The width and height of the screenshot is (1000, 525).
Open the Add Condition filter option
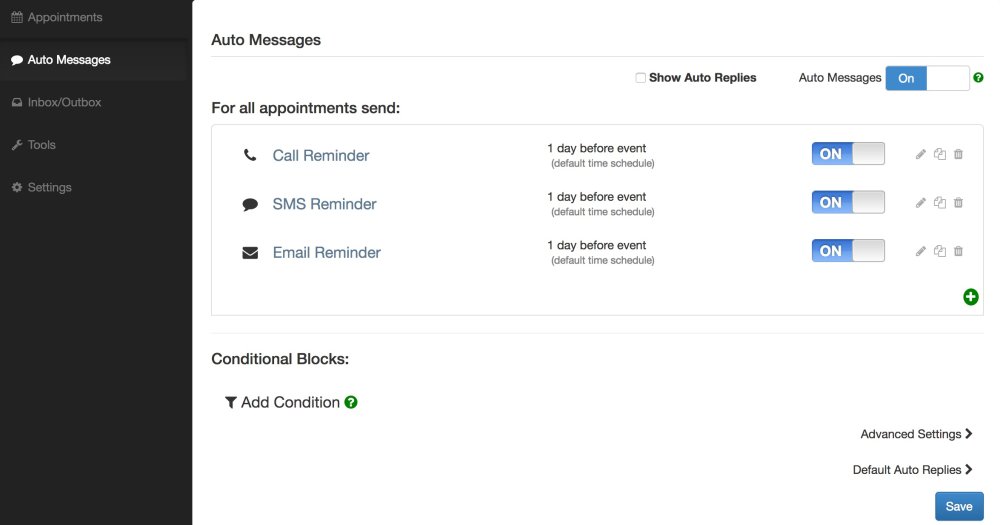point(283,403)
